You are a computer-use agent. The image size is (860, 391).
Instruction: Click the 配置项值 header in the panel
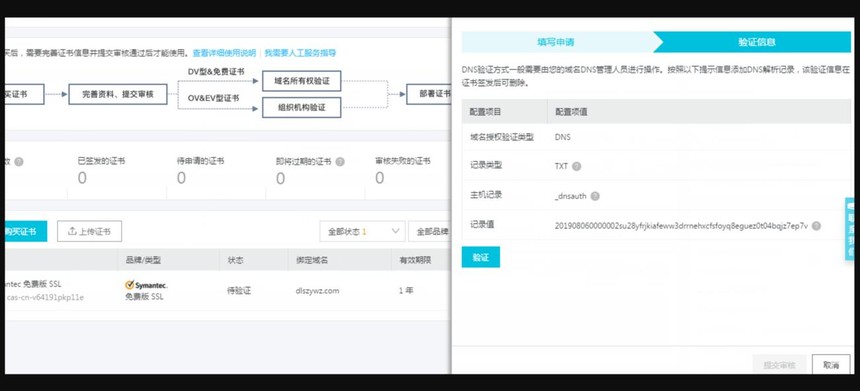click(x=571, y=111)
